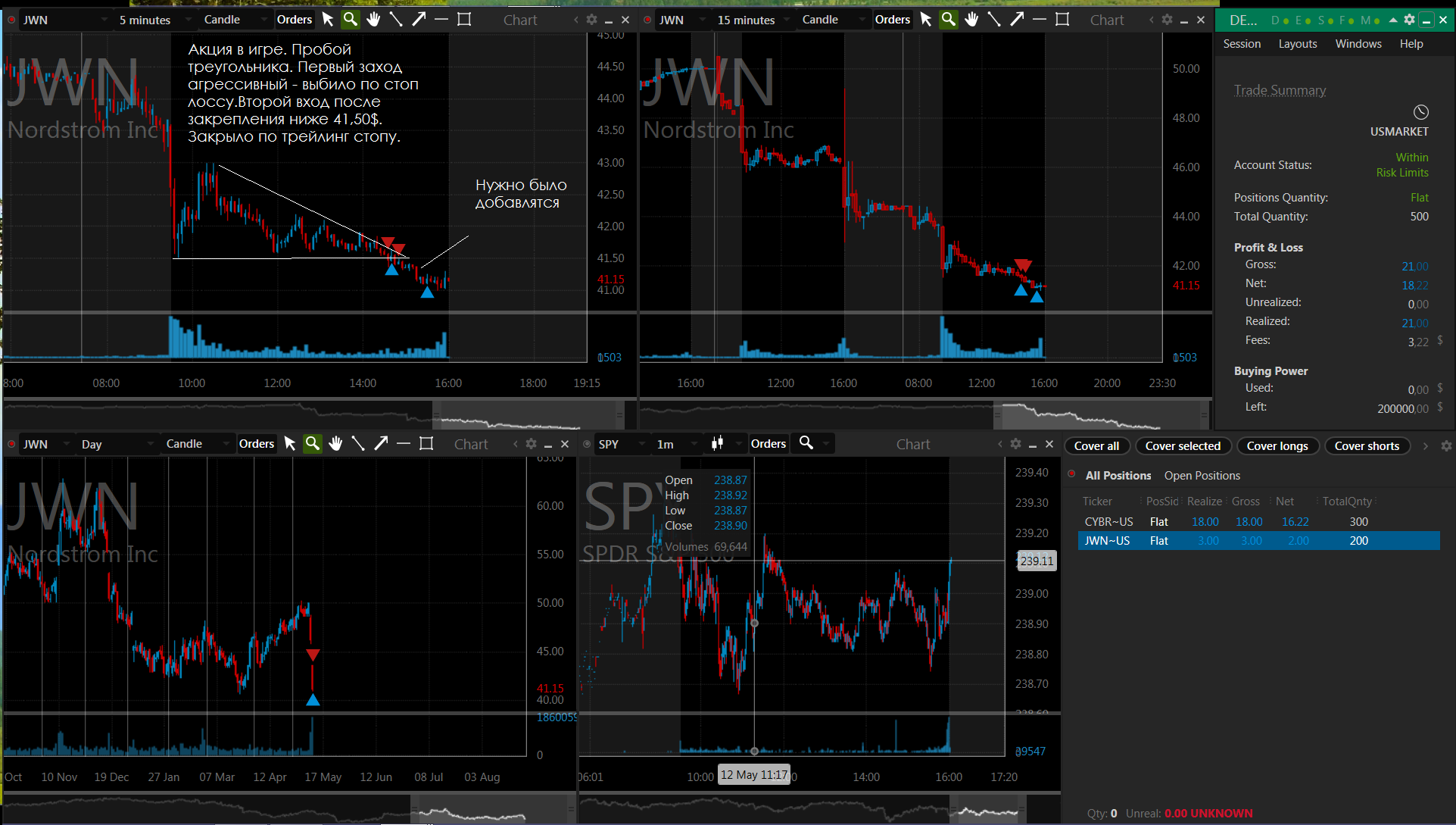Open settings gear of Day chart

click(532, 444)
